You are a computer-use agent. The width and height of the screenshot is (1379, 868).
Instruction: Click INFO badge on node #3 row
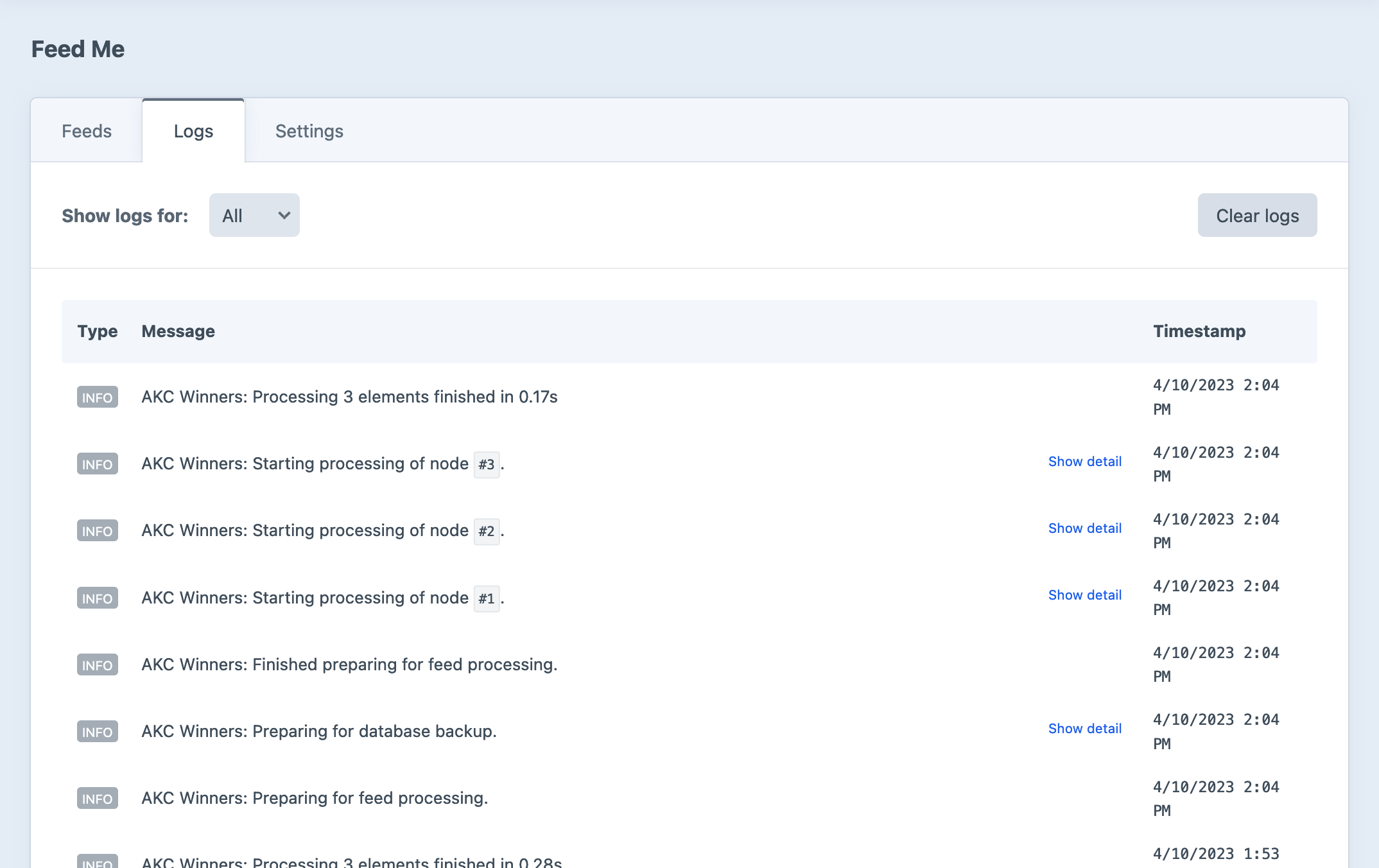(98, 464)
